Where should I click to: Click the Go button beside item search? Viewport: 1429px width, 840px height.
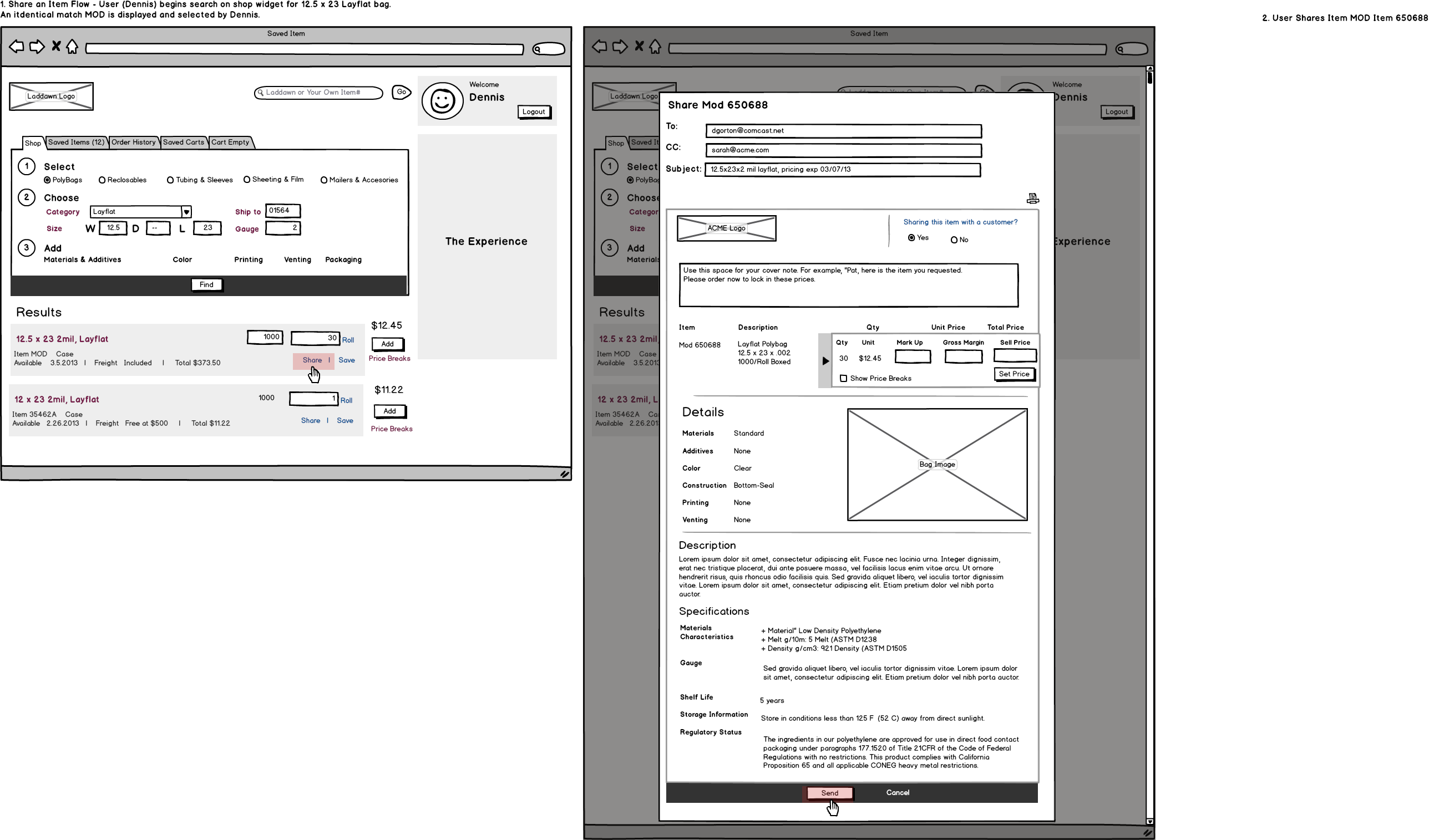[x=402, y=92]
